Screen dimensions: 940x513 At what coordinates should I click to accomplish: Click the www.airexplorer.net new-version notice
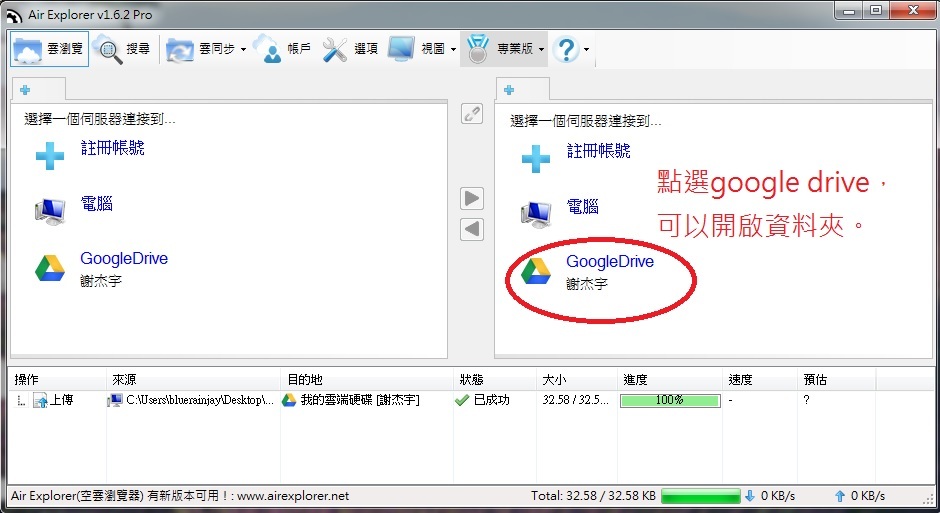(180, 496)
